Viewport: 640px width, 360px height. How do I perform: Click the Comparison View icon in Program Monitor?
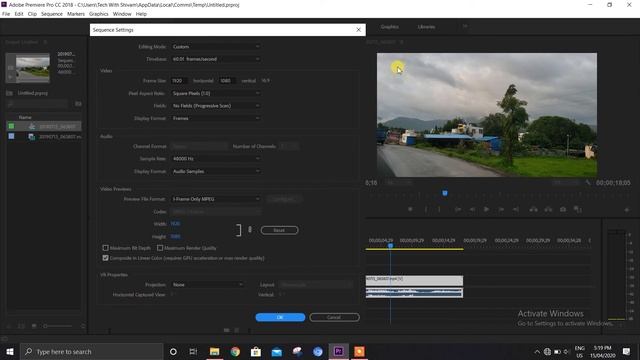coord(578,209)
